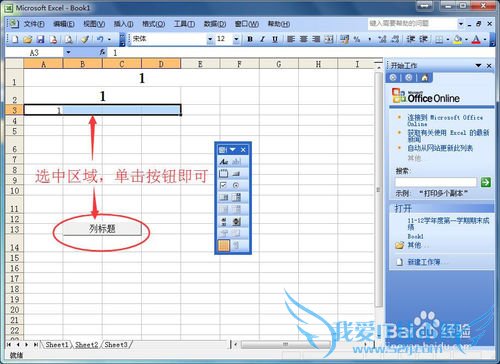Toggle Bold formatting
This screenshot has width=500, height=364.
point(250,39)
